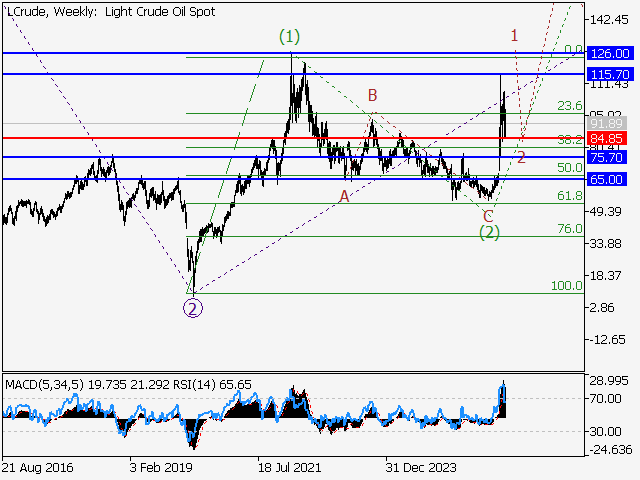Image resolution: width=640 pixels, height=480 pixels.
Task: Click the red wave C label
Action: (488, 216)
